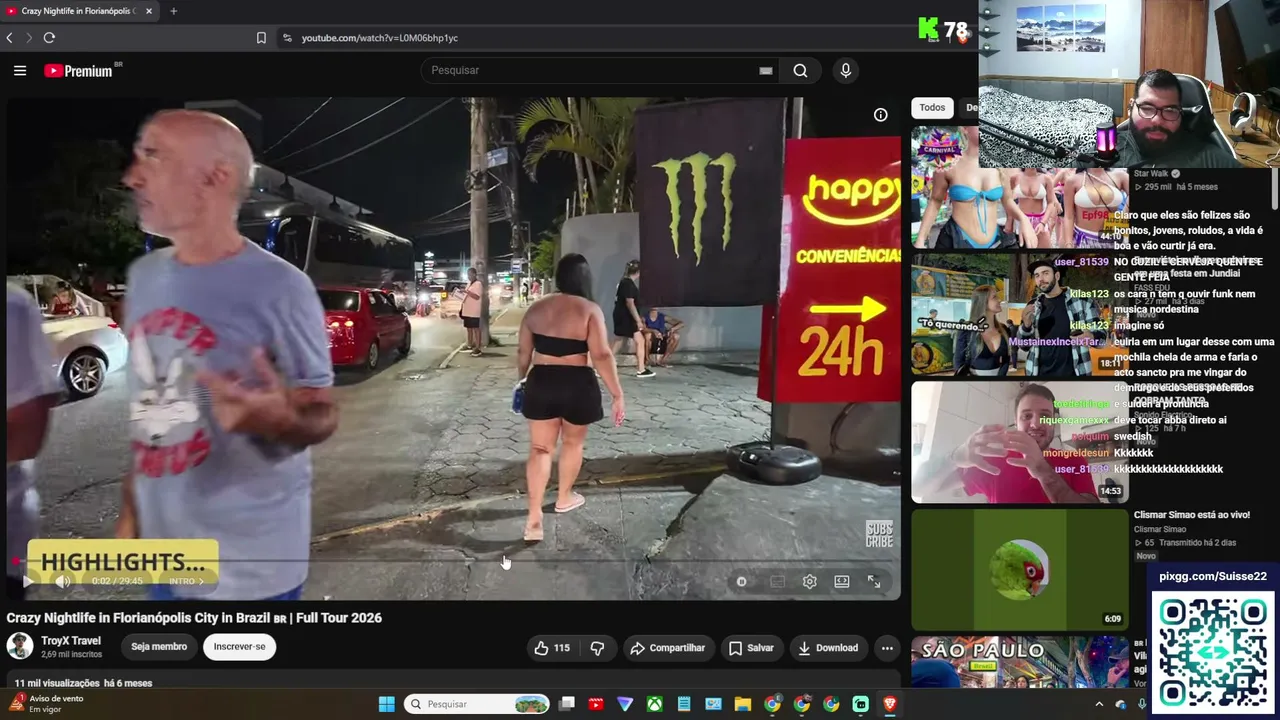Download the video with the Download button
Screen dimensions: 1280x720
click(x=827, y=648)
